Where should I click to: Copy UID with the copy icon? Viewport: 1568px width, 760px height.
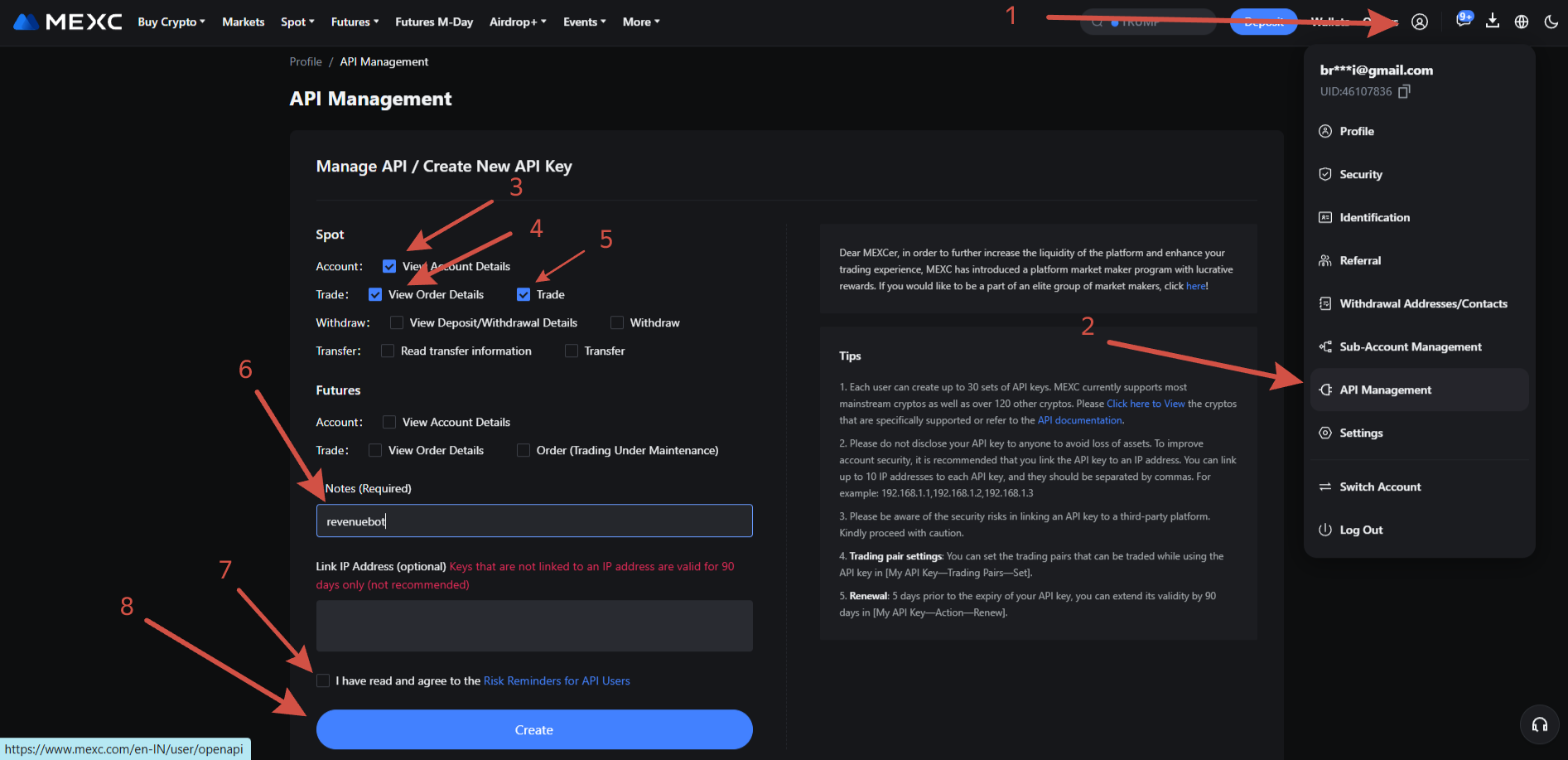click(x=1404, y=91)
